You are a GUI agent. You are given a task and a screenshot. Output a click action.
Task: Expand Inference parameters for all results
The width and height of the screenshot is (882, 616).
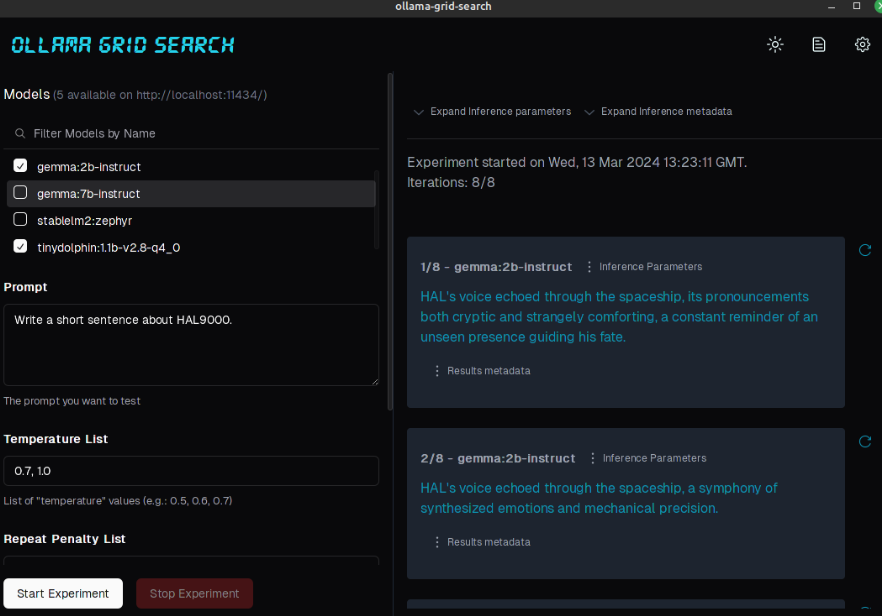tap(492, 111)
